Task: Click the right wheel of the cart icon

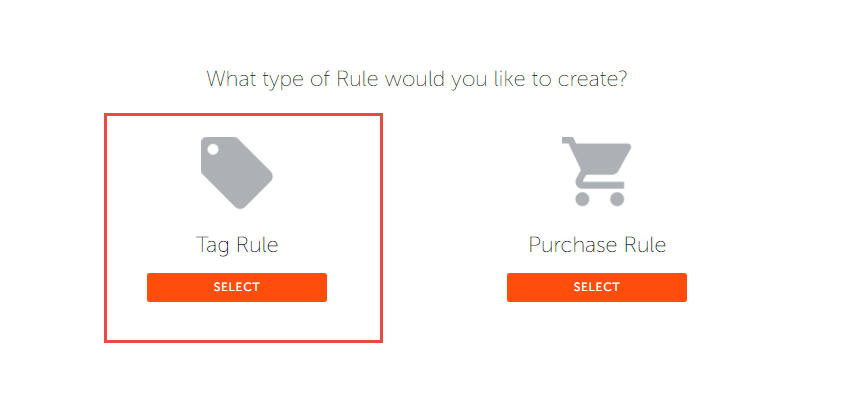Action: (617, 199)
